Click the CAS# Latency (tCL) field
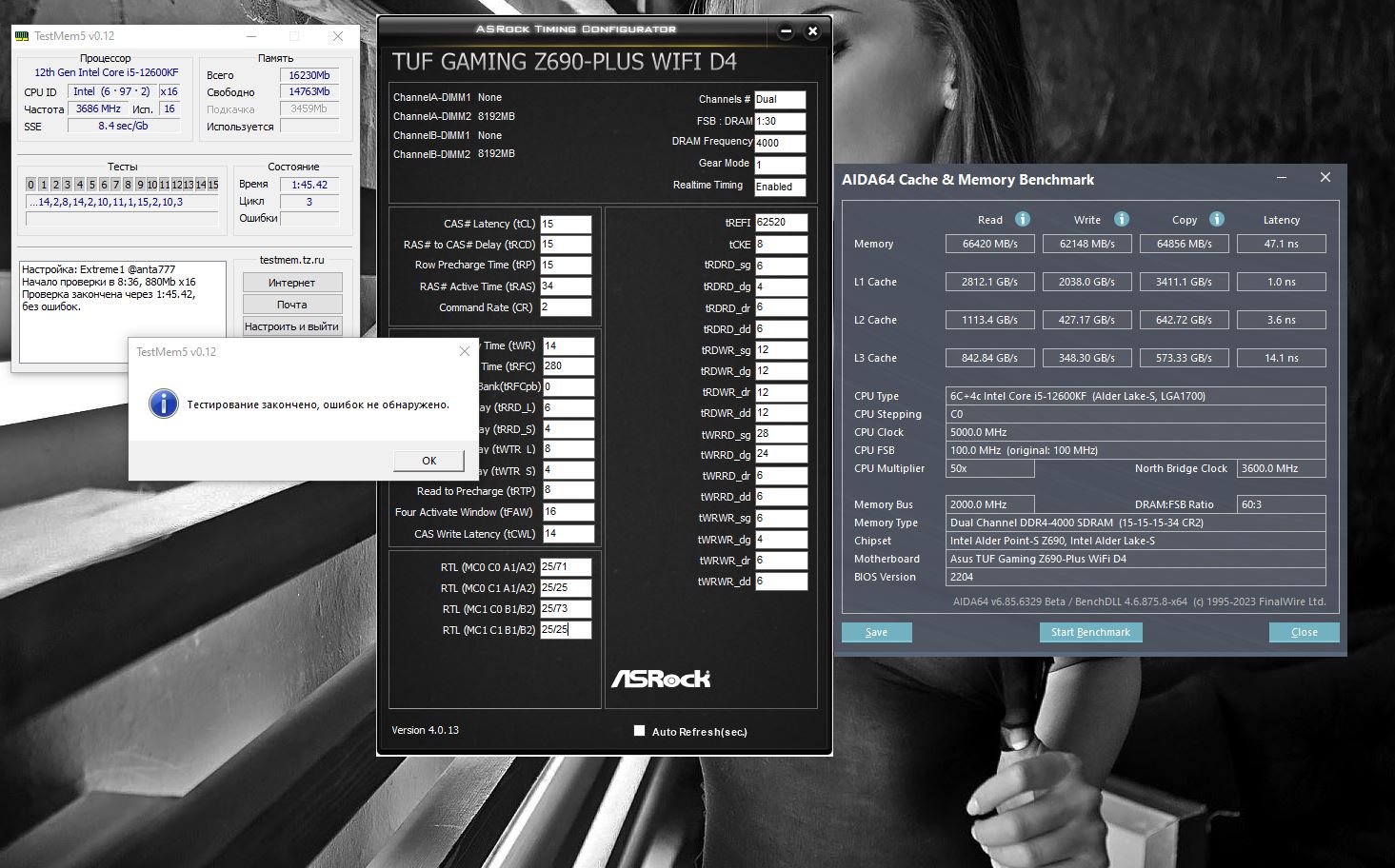Screen dimensions: 1395x868 (x=566, y=224)
